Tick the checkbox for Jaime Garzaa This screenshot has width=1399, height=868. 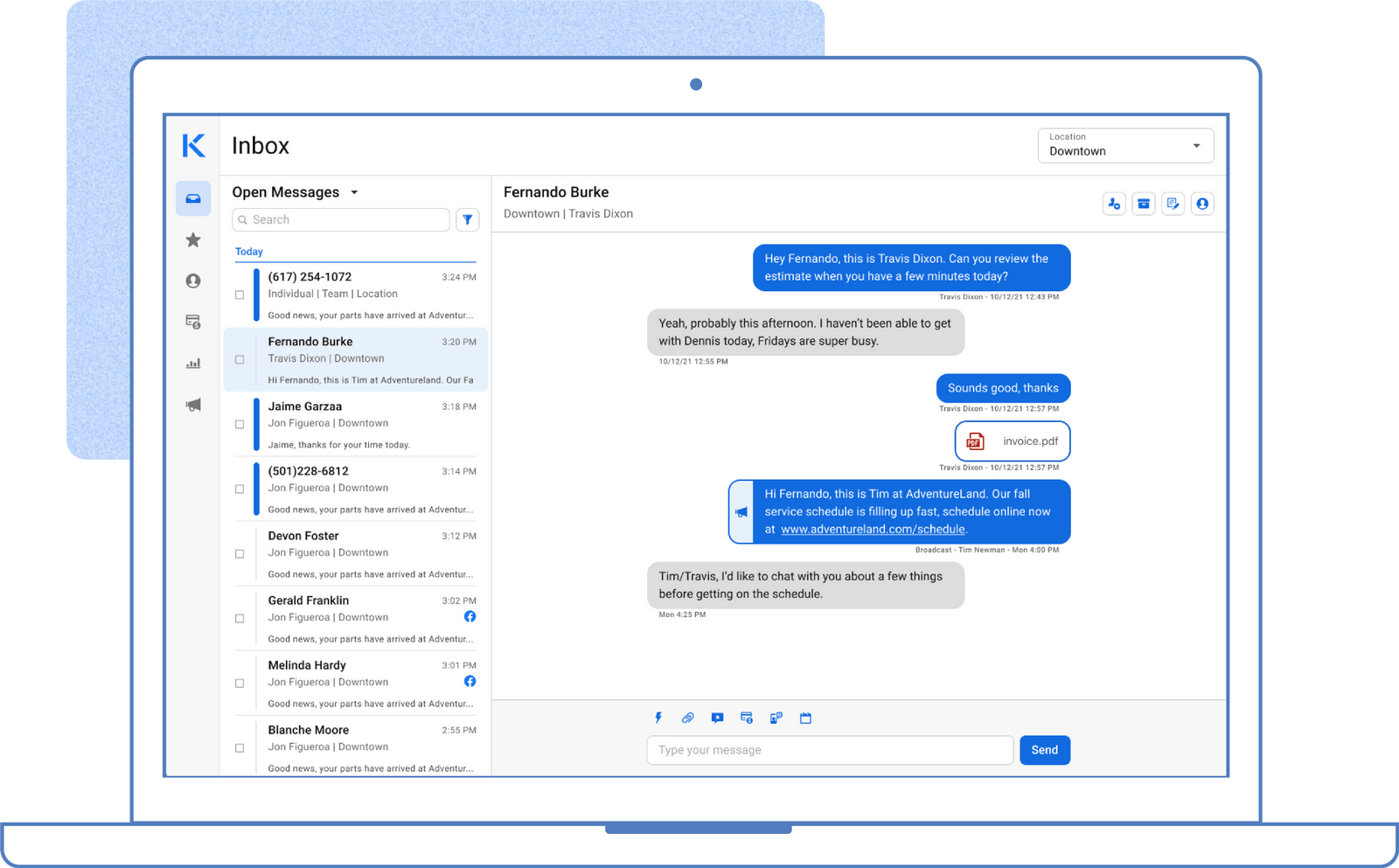point(240,424)
